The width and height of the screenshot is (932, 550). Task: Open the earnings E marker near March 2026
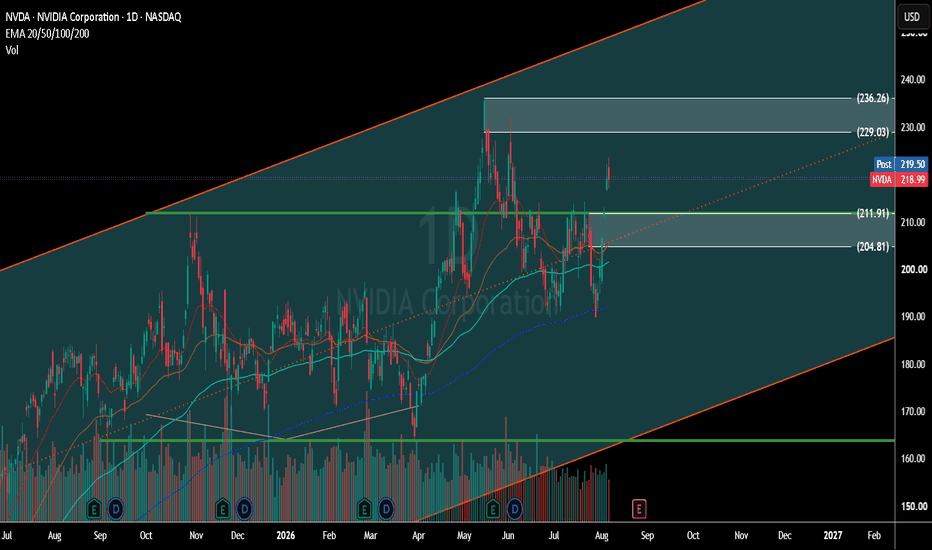[x=364, y=509]
